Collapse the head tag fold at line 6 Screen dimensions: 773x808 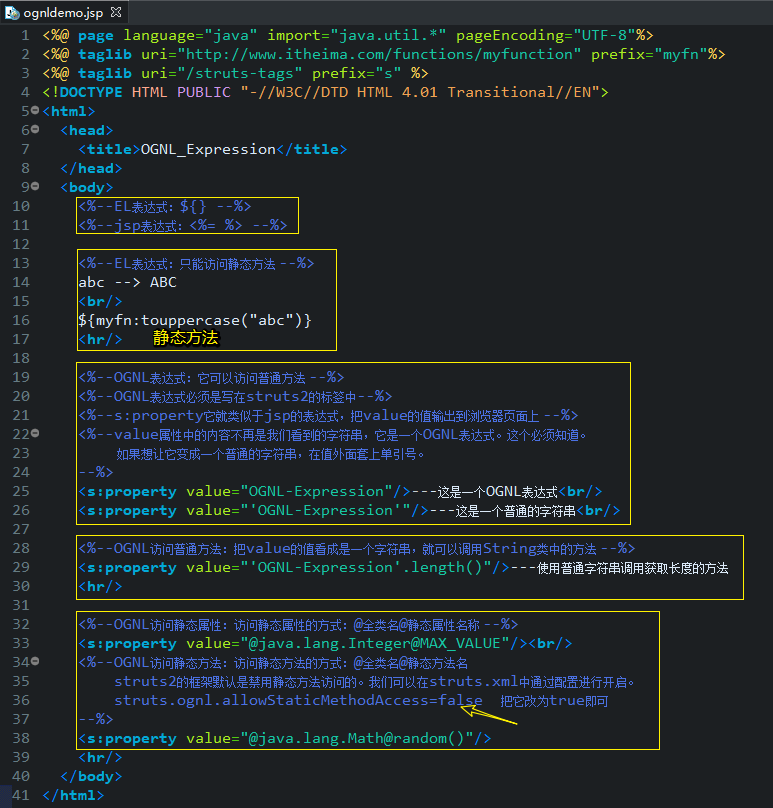[x=35, y=129]
